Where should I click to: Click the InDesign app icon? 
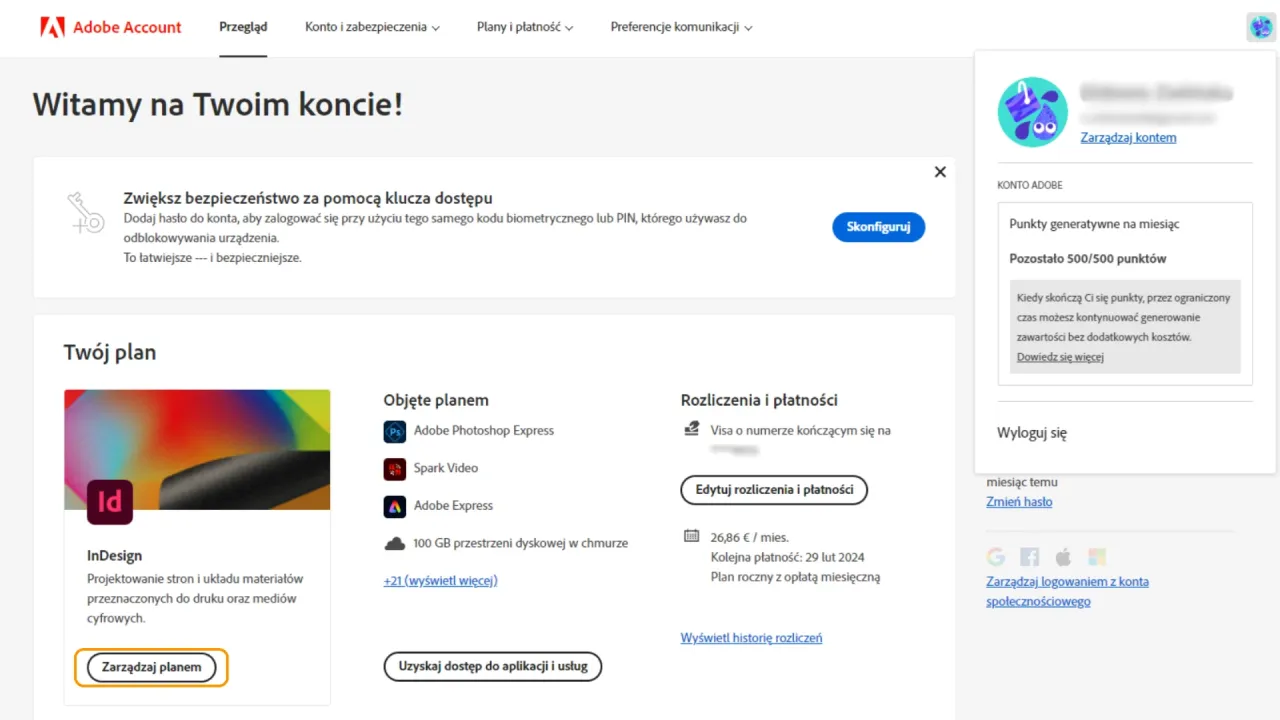coord(110,502)
